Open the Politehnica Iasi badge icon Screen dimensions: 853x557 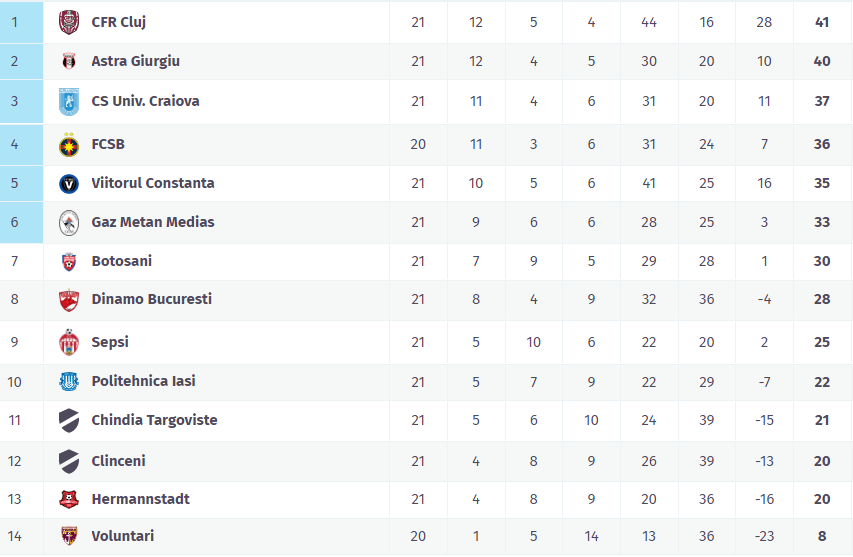[x=68, y=381]
